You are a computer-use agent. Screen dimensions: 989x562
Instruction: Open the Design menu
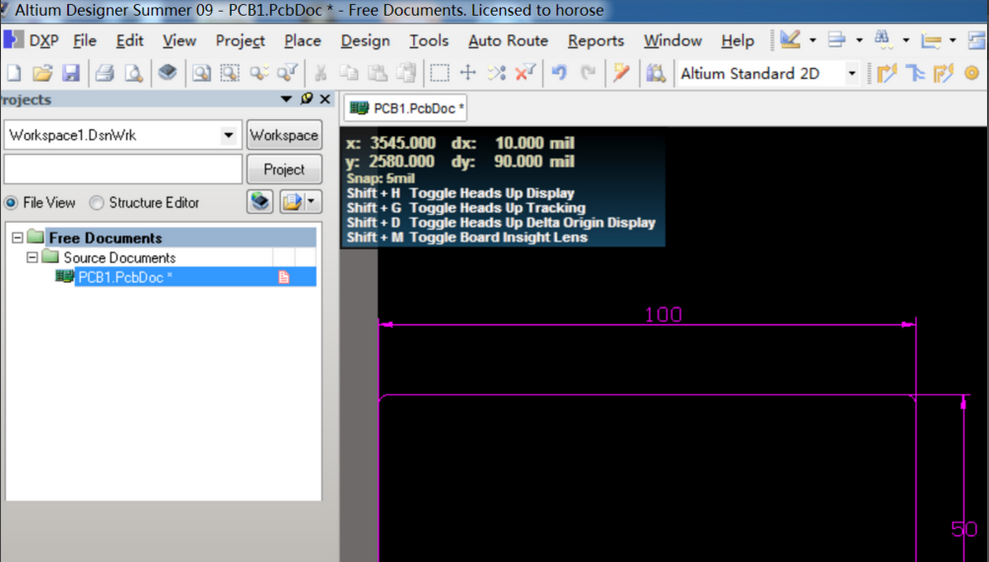(365, 41)
